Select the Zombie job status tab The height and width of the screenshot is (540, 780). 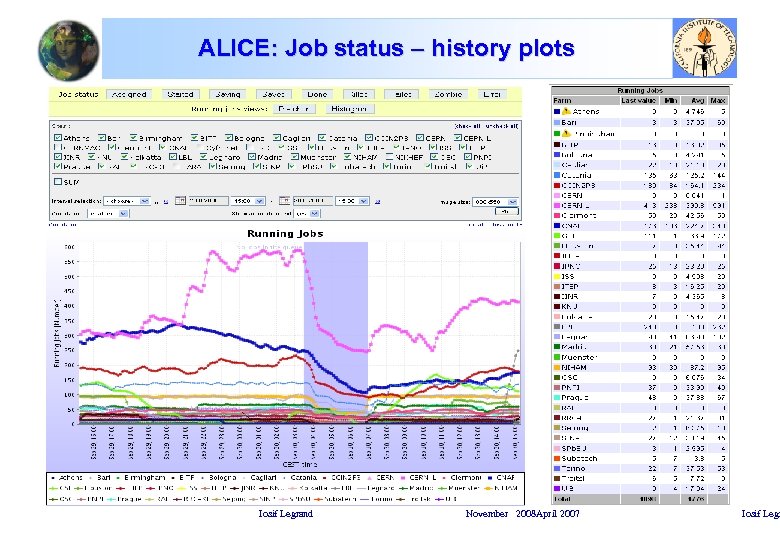coord(448,94)
